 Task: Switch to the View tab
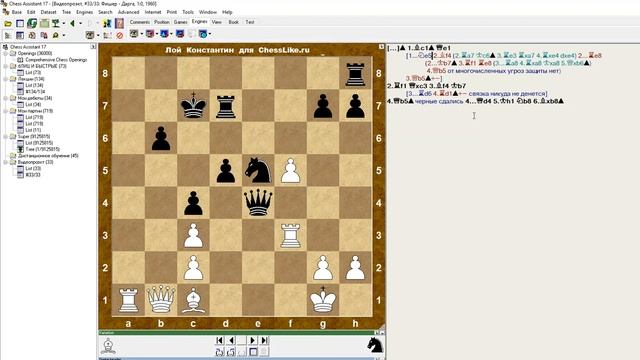pyautogui.click(x=217, y=22)
